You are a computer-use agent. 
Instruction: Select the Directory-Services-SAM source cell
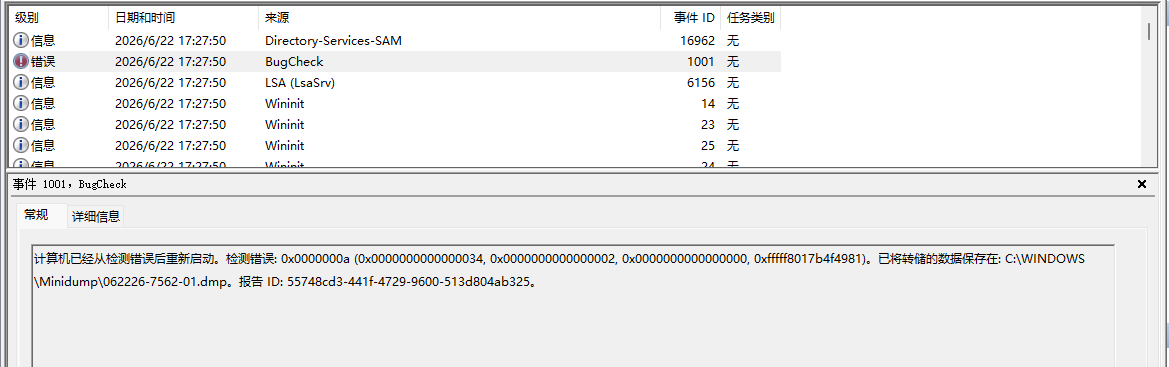(x=333, y=40)
